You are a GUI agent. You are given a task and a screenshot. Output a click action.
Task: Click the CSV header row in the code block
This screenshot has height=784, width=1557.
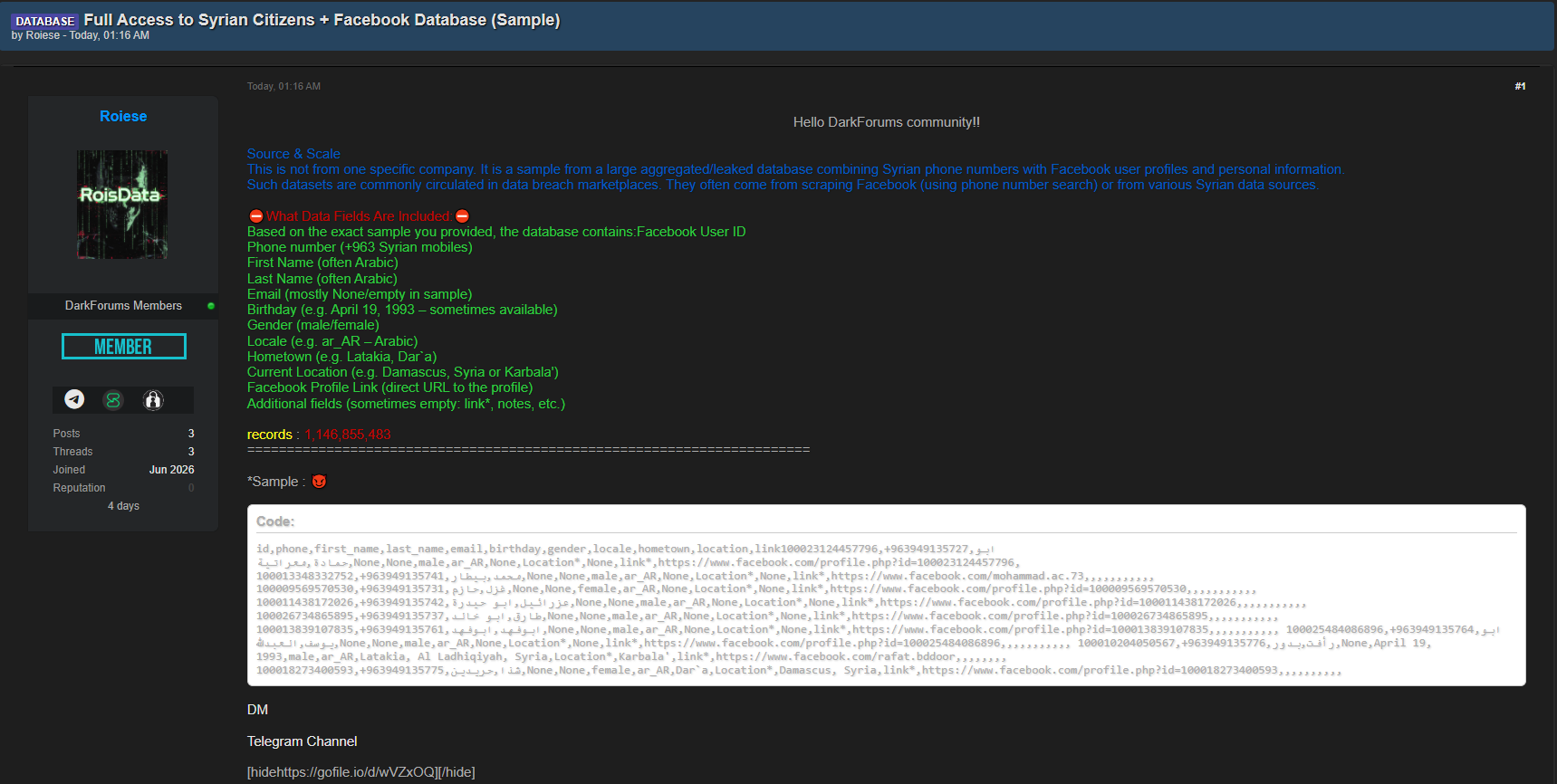point(625,549)
